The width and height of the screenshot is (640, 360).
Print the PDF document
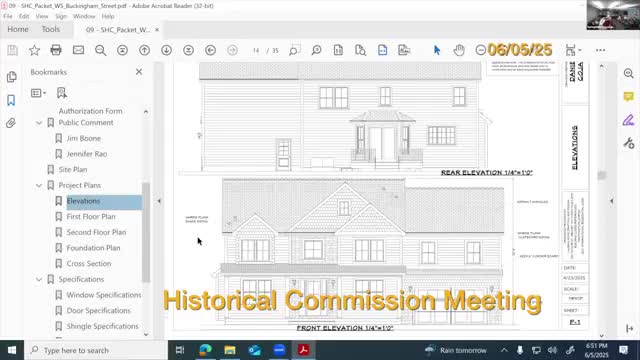(x=56, y=50)
